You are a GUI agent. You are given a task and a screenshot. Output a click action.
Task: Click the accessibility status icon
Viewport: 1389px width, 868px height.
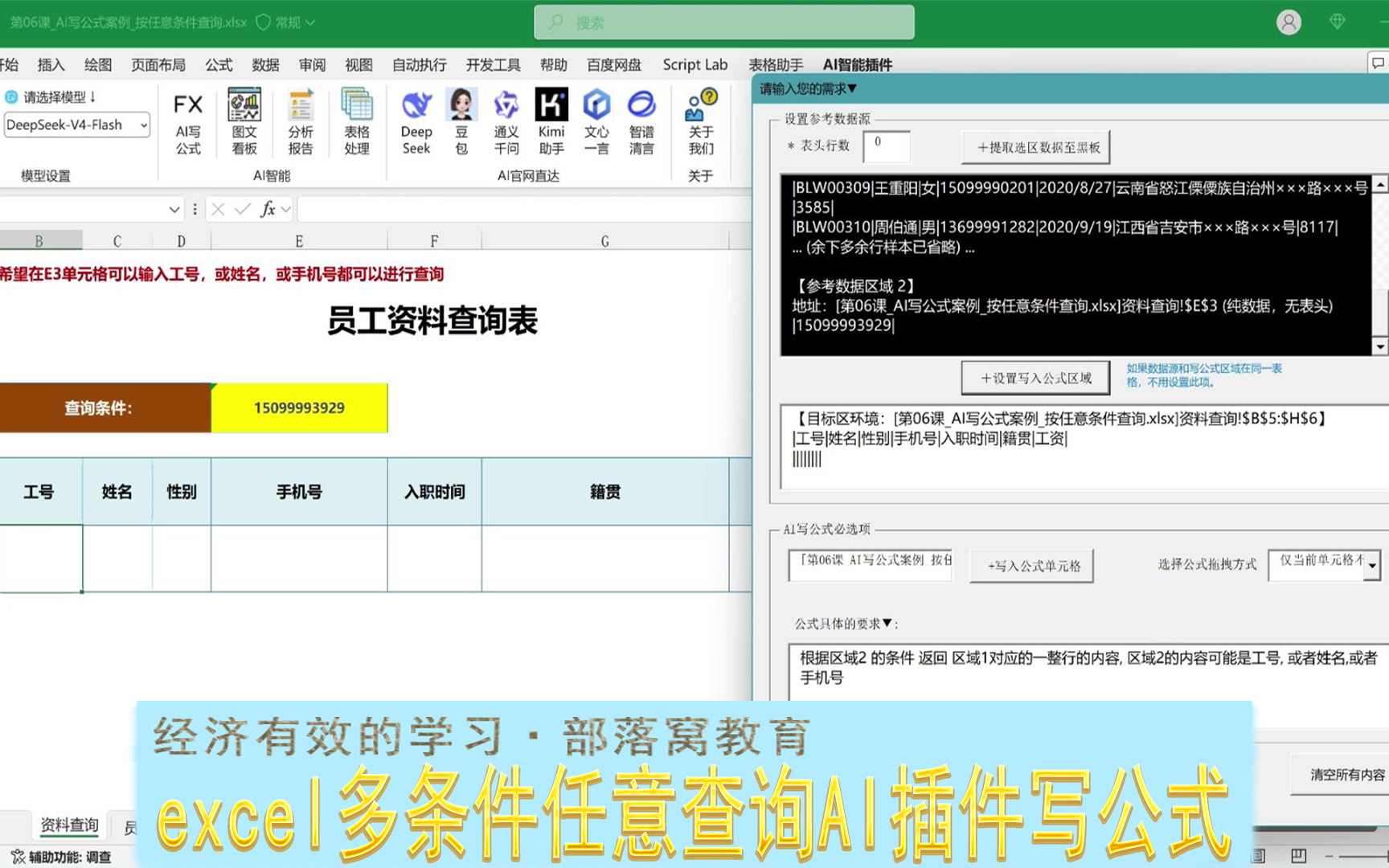tap(18, 857)
